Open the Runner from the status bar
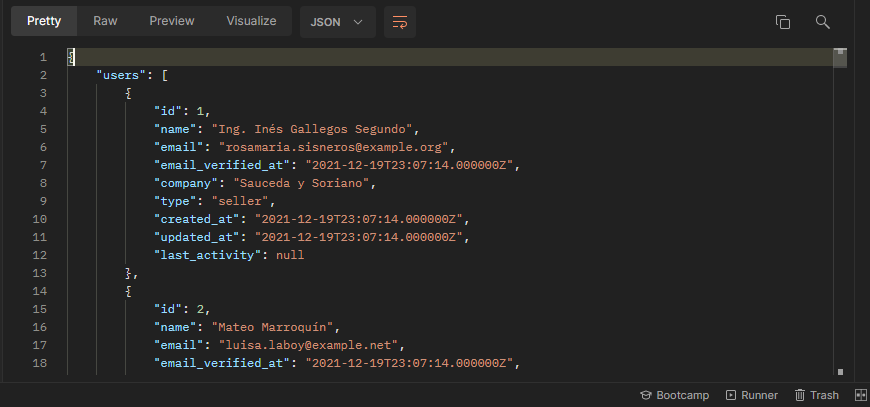 752,395
